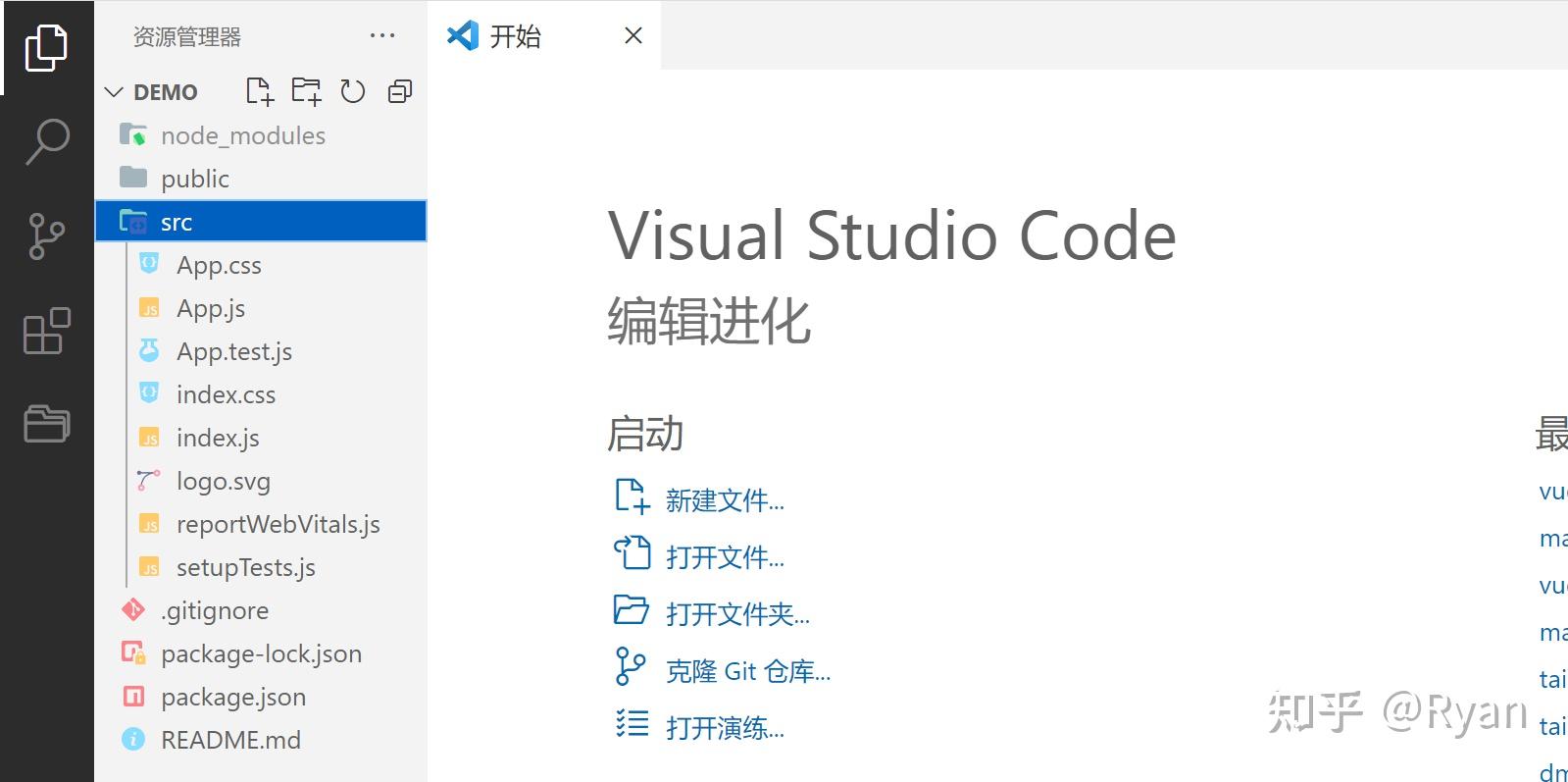The width and height of the screenshot is (1568, 782).
Task: Click the new file icon beside 新建文件
Action: pyautogui.click(x=632, y=496)
